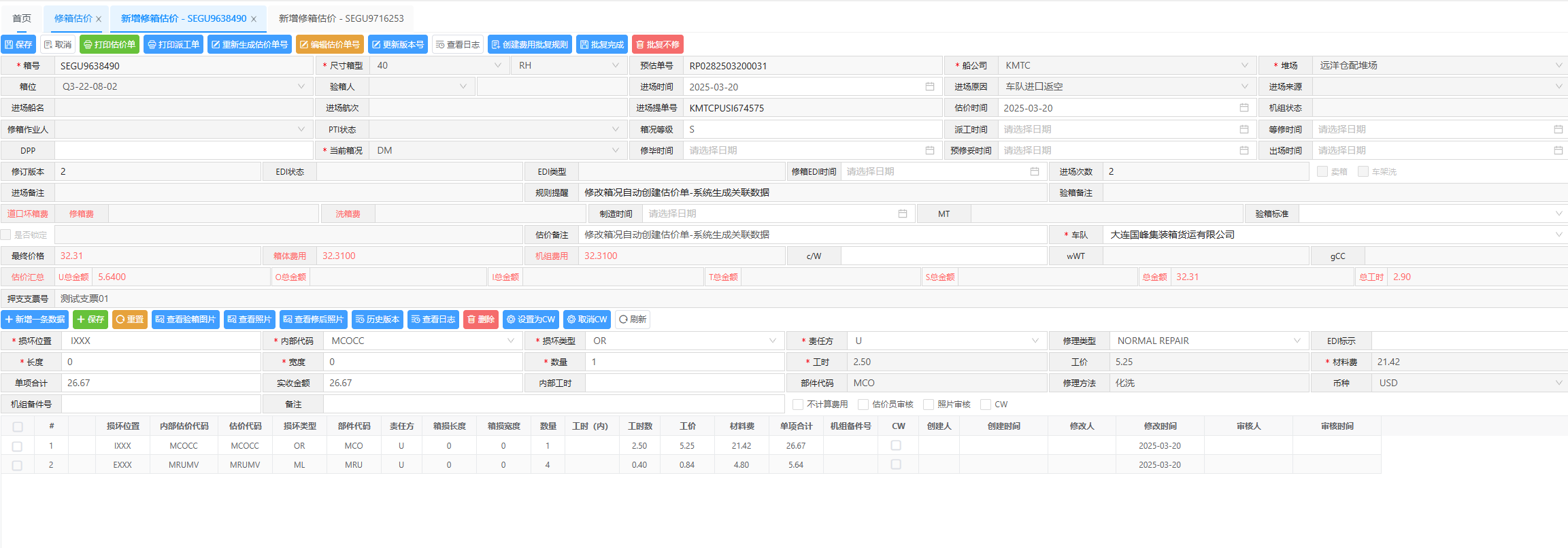Select the row 1 checkbox in table
This screenshot has height=548, width=1568.
[18, 447]
